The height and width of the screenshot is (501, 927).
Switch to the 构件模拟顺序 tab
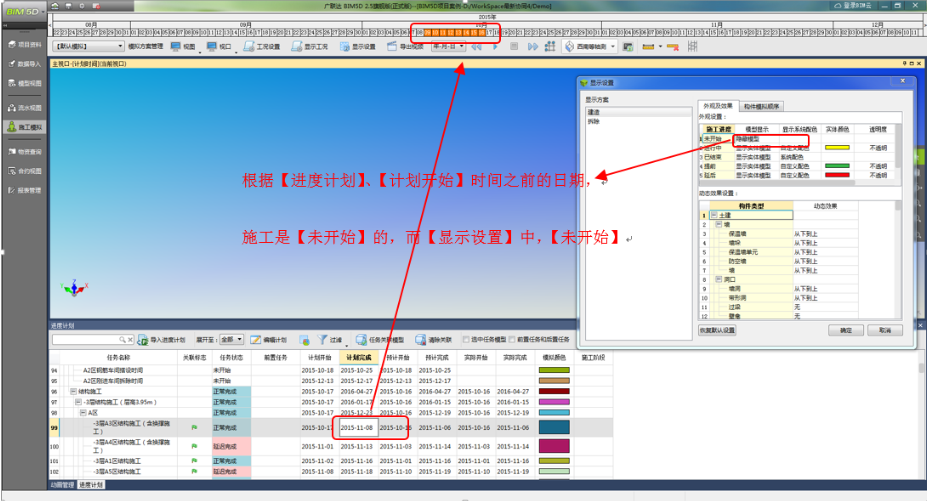(761, 106)
